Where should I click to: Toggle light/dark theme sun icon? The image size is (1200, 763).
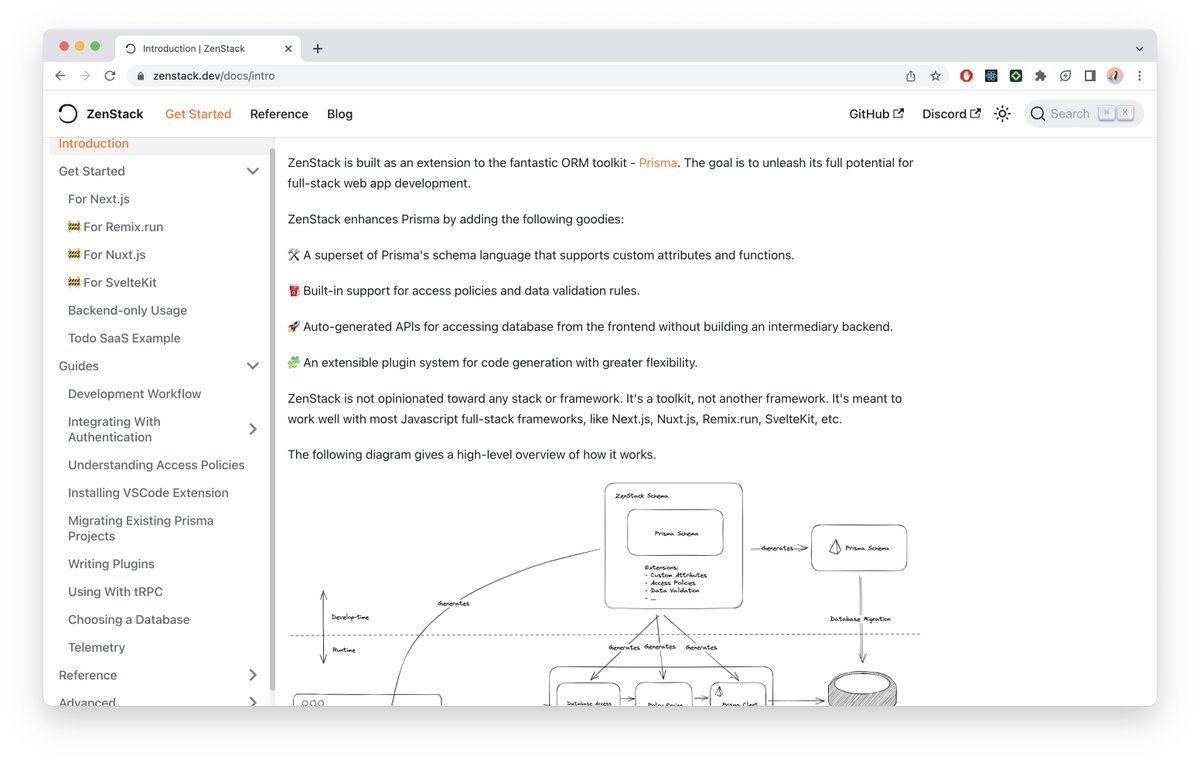[x=1002, y=114]
